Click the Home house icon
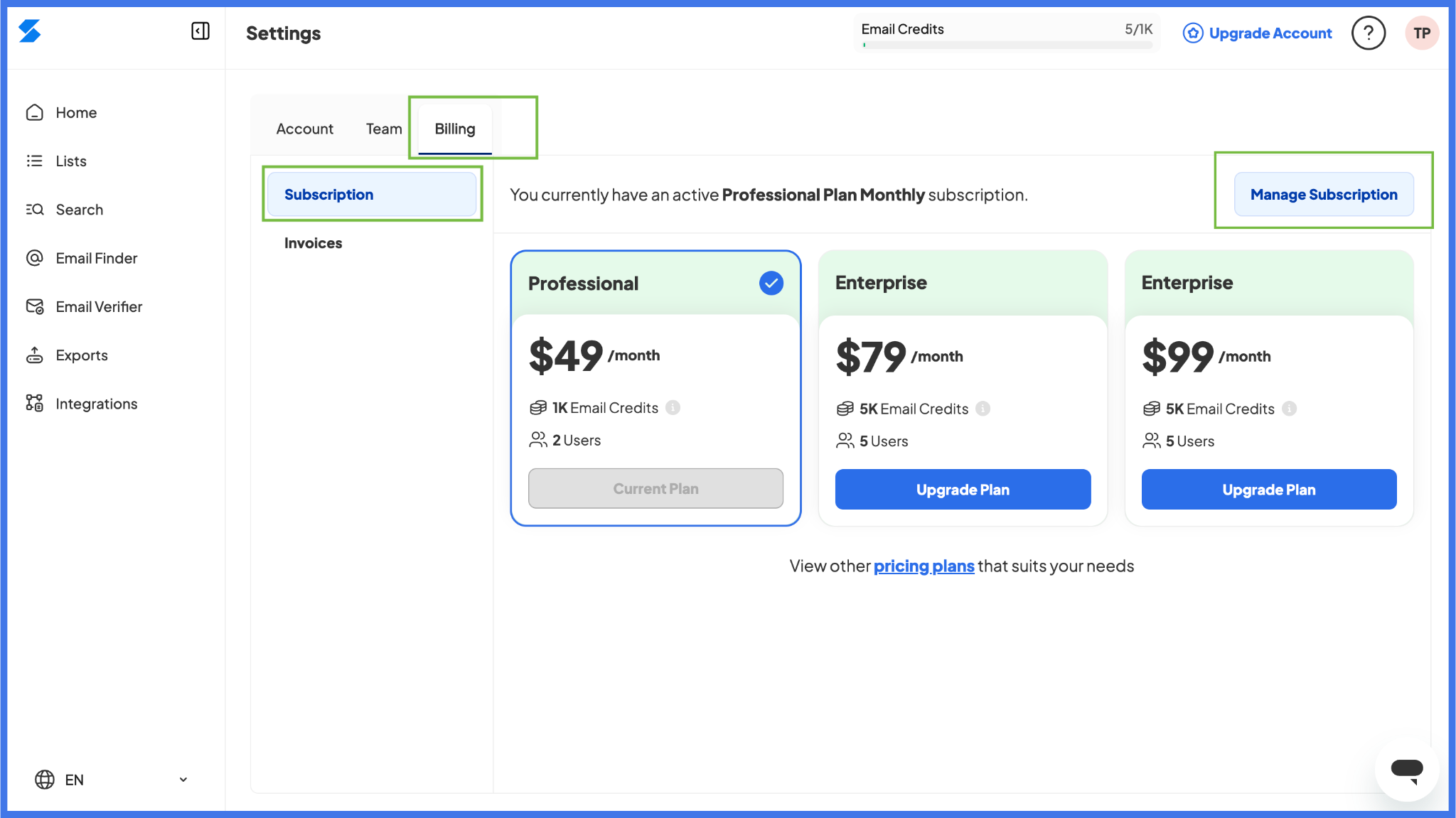This screenshot has width=1456, height=818. pos(34,112)
